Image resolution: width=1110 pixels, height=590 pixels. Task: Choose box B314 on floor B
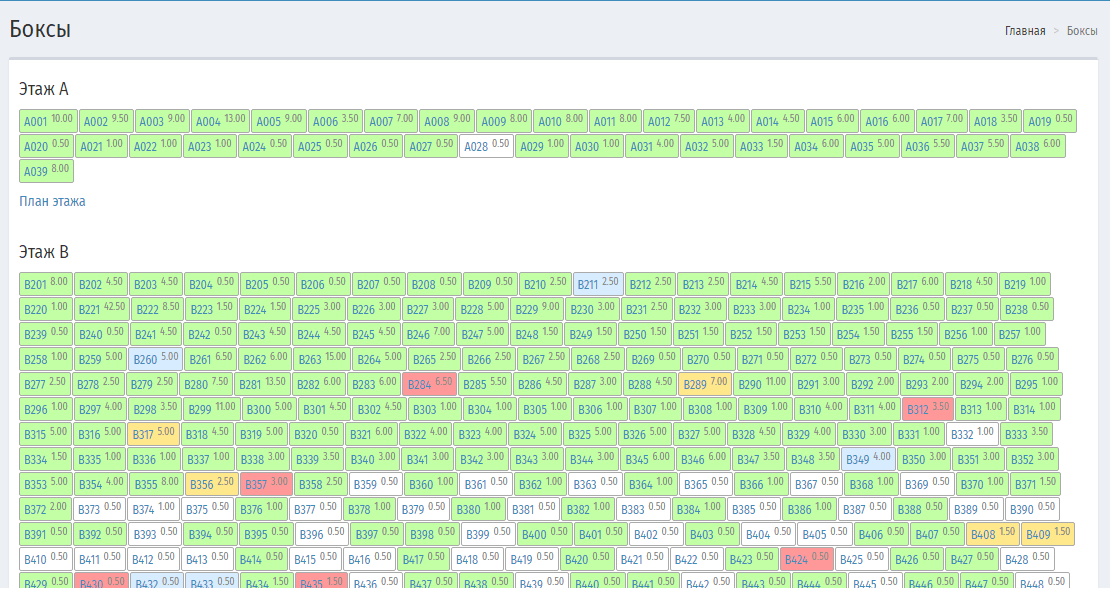[1034, 409]
